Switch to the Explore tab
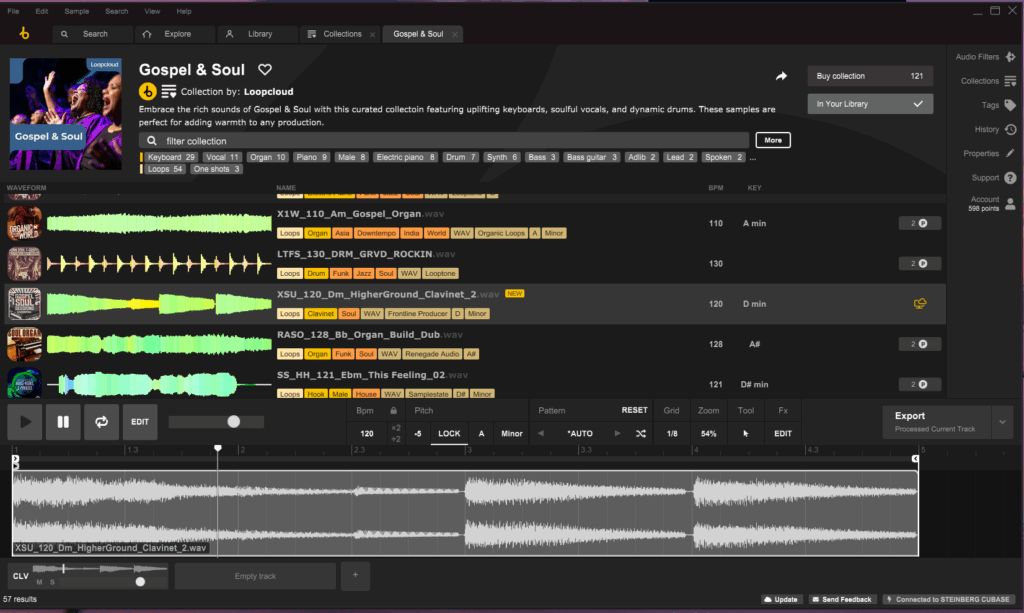Image resolution: width=1024 pixels, height=613 pixels. pyautogui.click(x=168, y=34)
